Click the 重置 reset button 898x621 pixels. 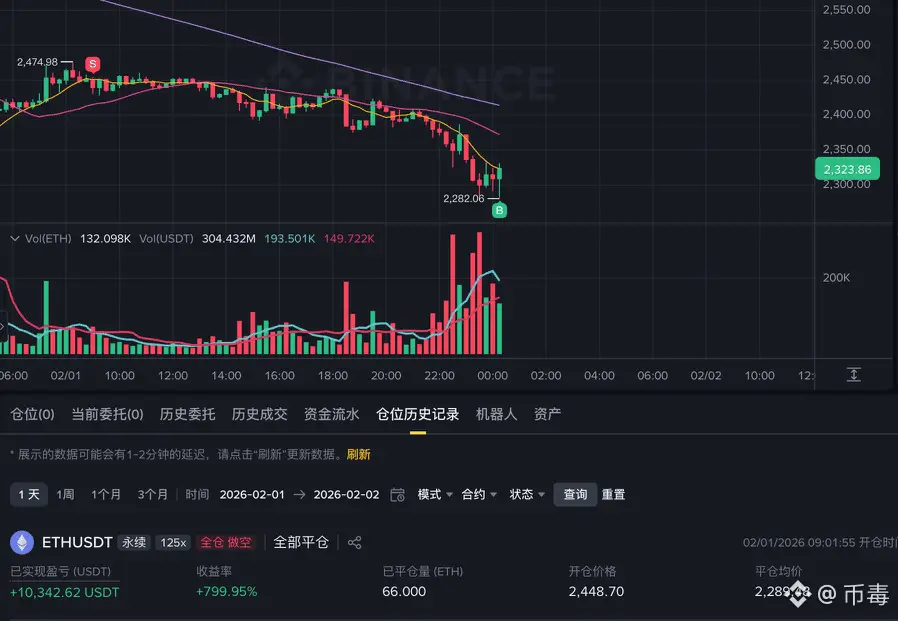tap(613, 494)
